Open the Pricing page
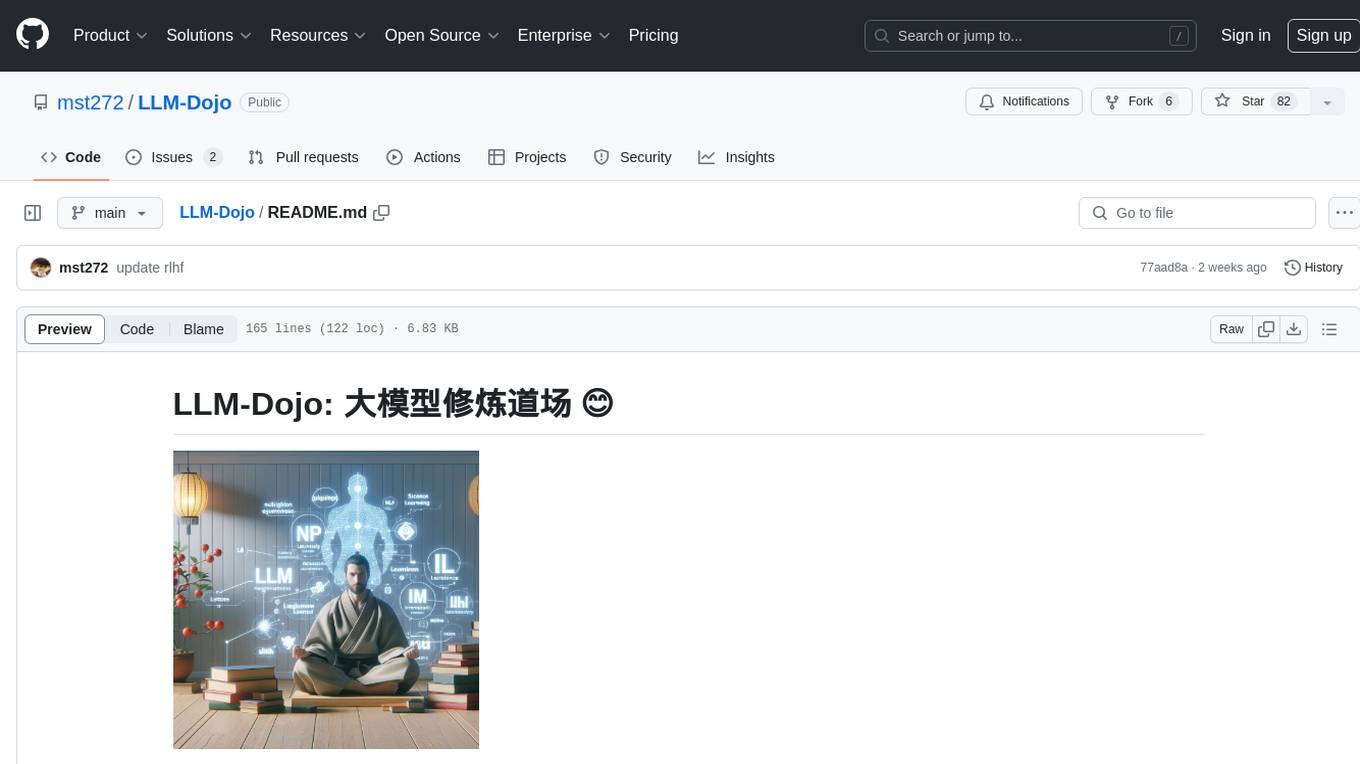This screenshot has height=764, width=1360. [x=653, y=35]
